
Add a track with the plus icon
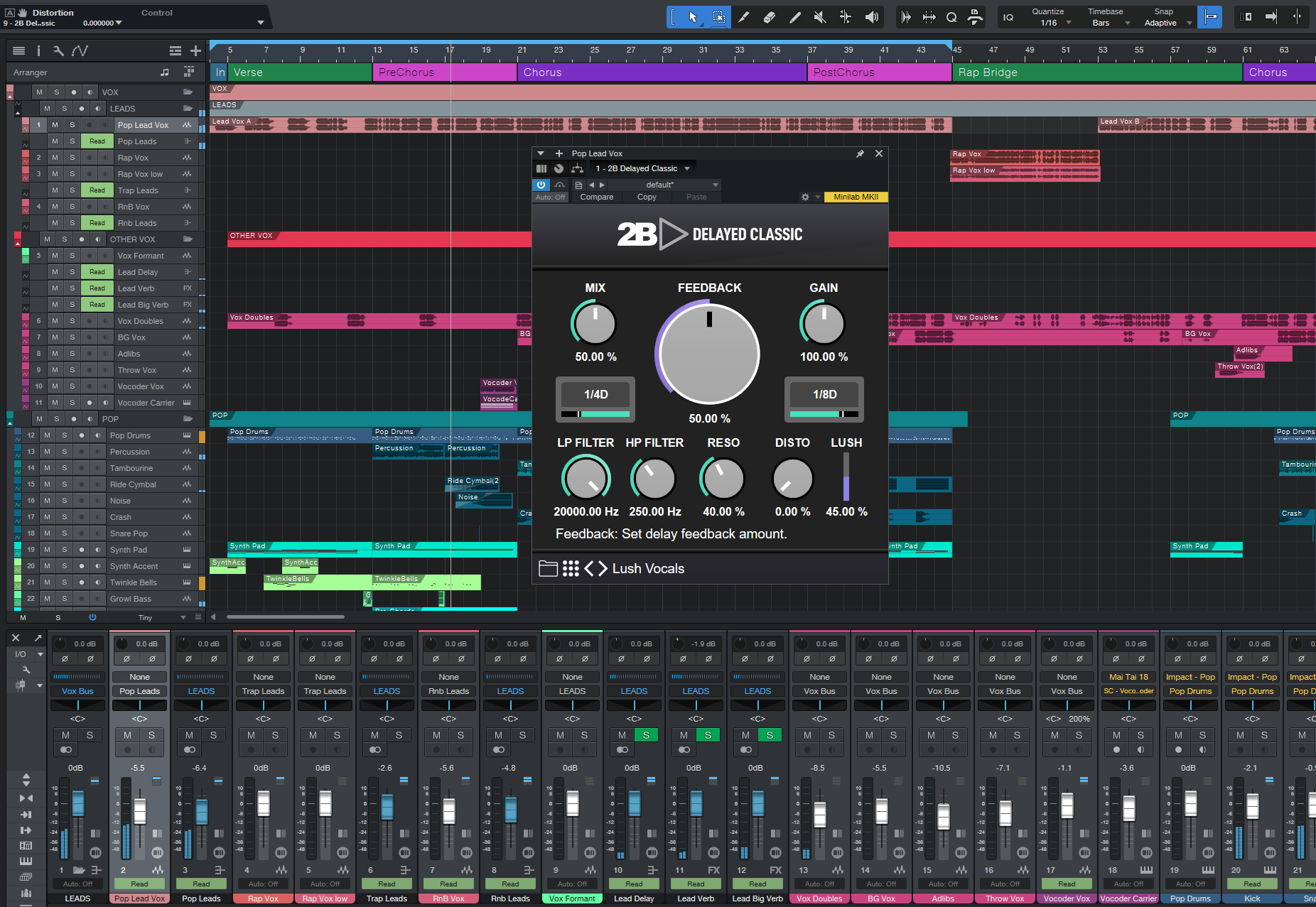tap(195, 50)
